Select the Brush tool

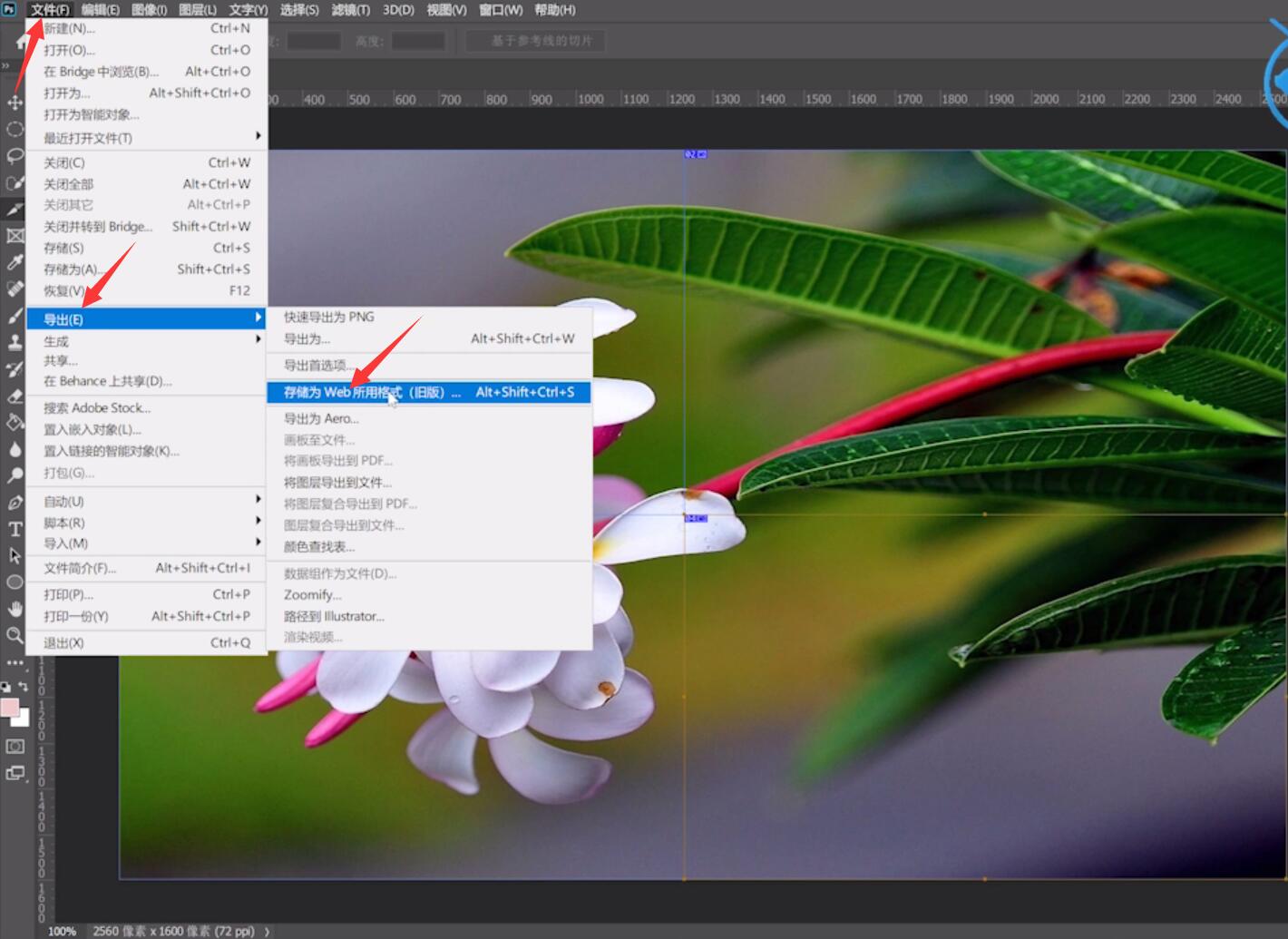15,316
